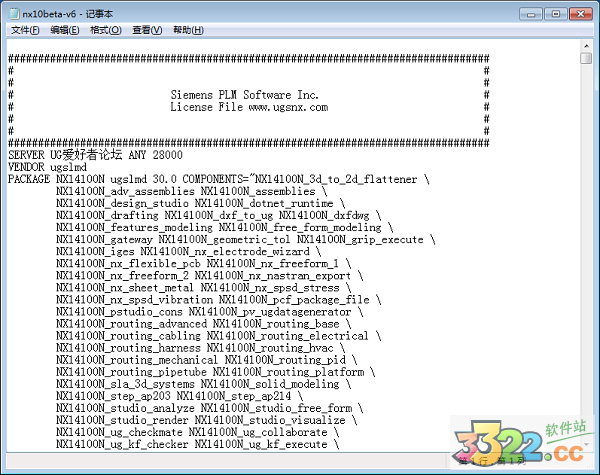Click 'NX14100N_routing_mechanical' text

tap(137, 360)
